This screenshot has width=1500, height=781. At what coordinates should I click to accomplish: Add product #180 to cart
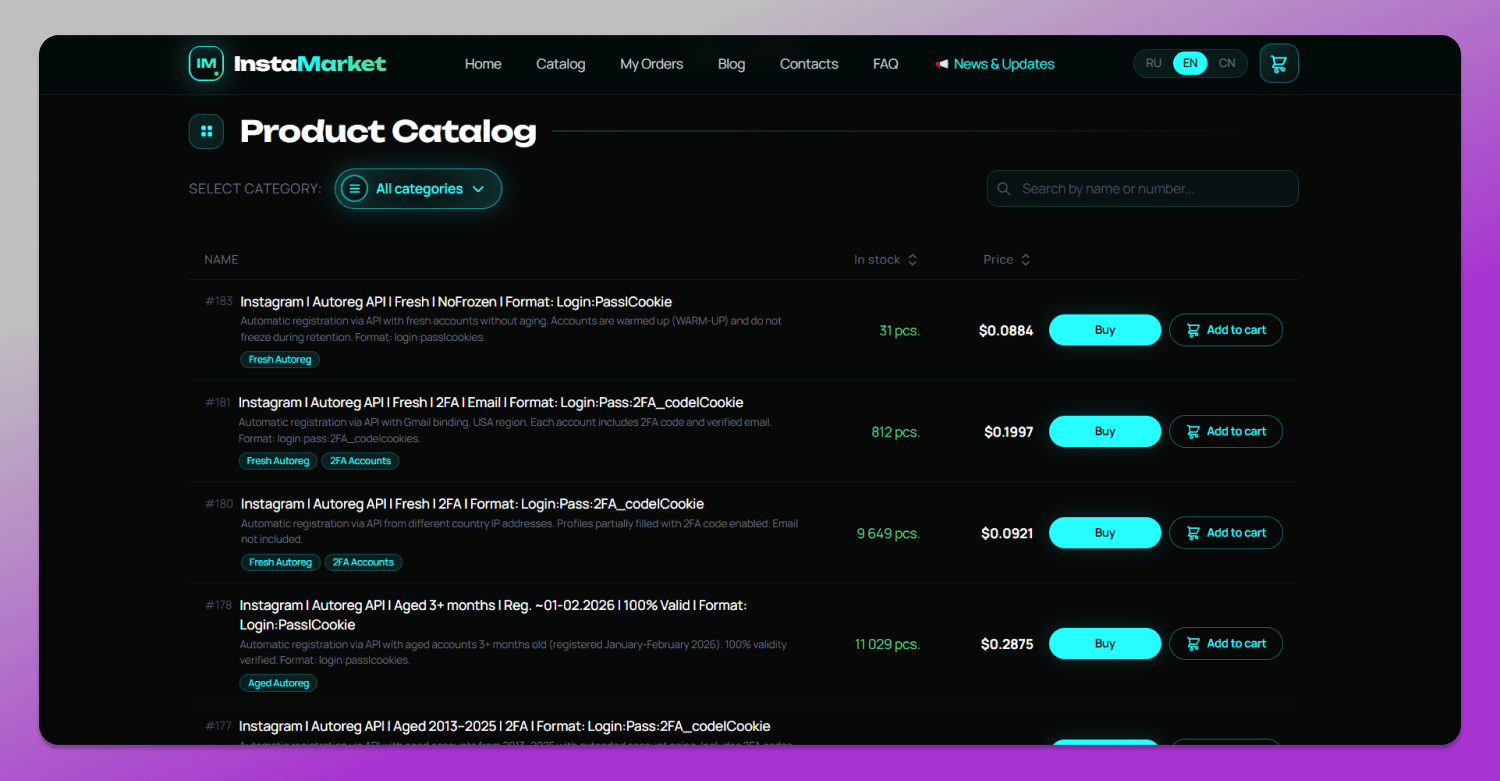(1226, 533)
